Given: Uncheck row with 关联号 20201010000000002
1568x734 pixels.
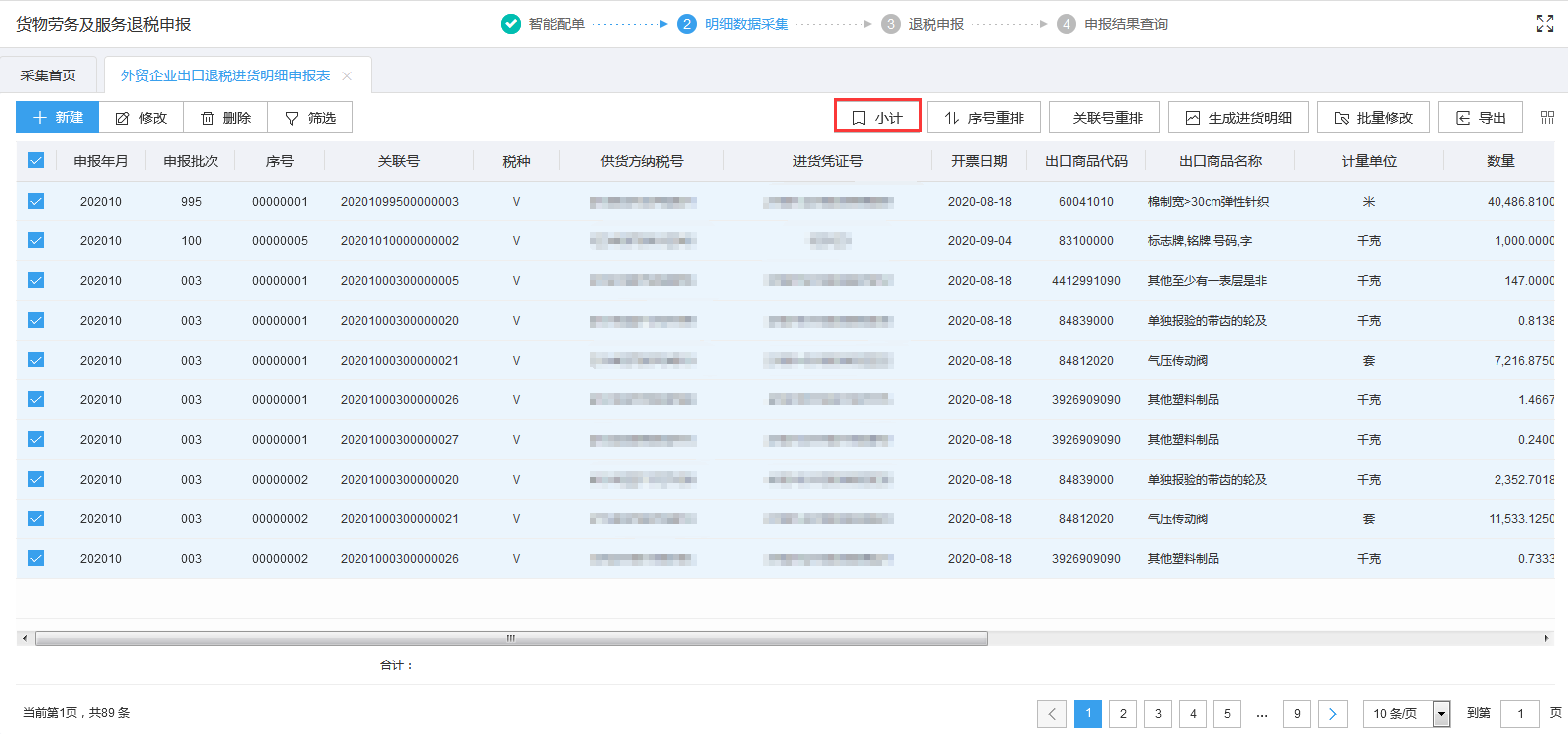Looking at the screenshot, I should [36, 240].
